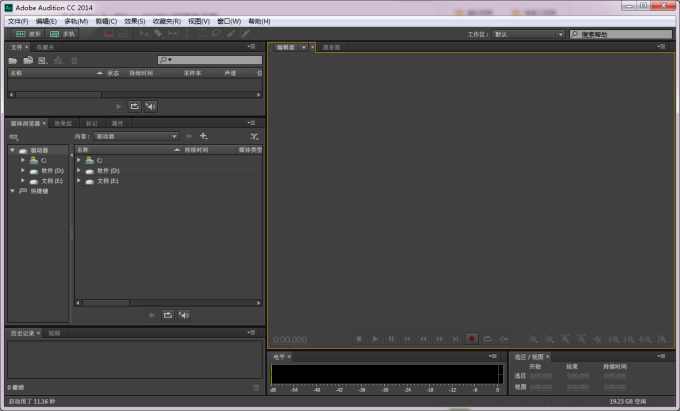The image size is (680, 411).
Task: Click the back arrow in media browser
Action: (x=189, y=136)
